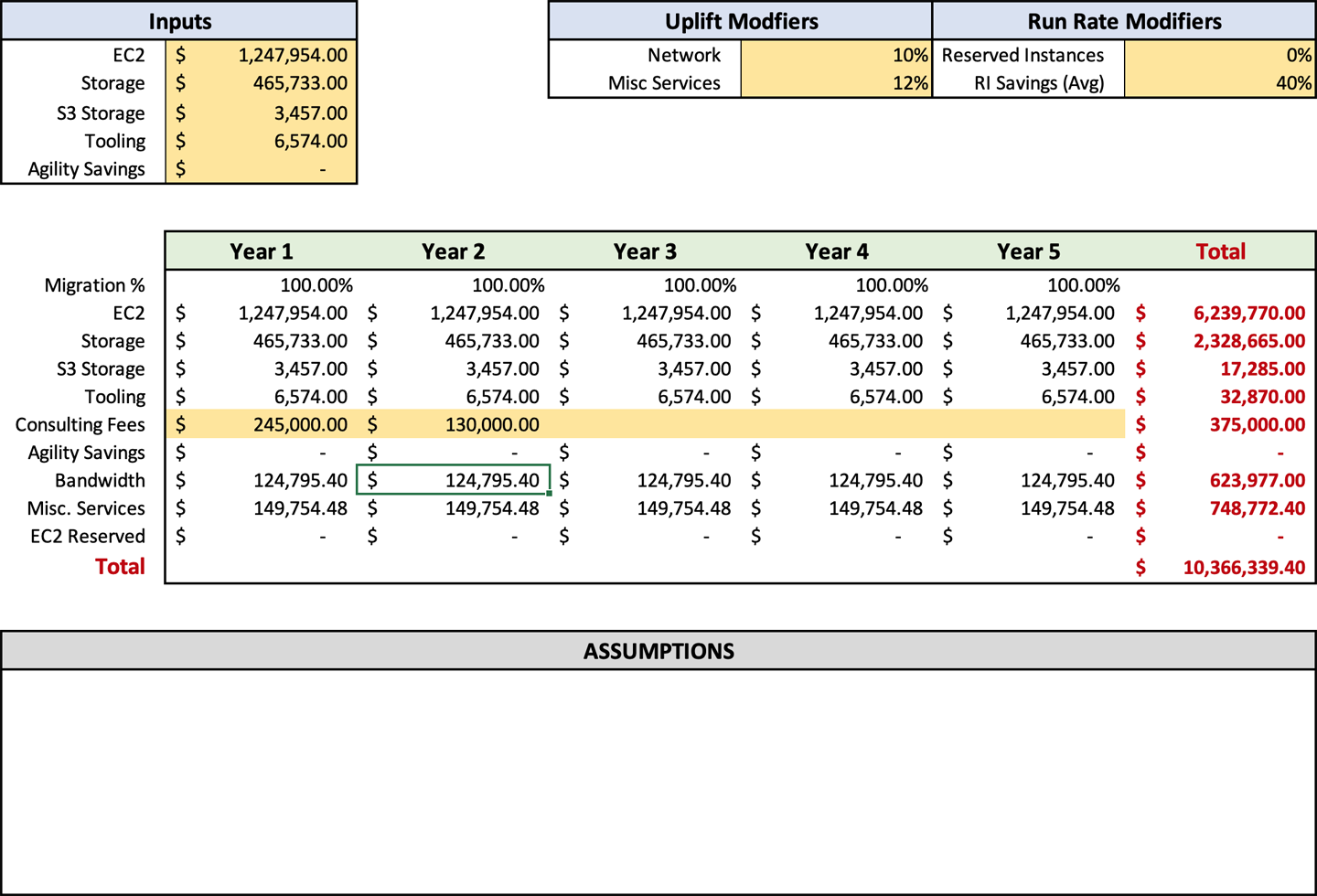Select the Uplift Modifiers header
The width and height of the screenshot is (1317, 896).
point(741,21)
